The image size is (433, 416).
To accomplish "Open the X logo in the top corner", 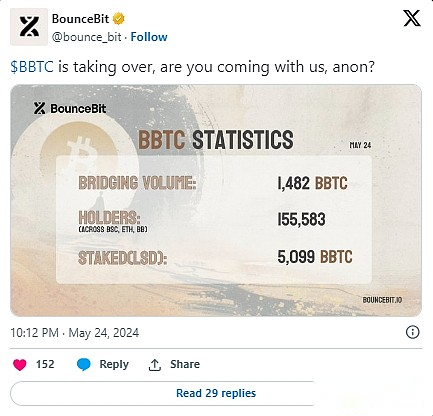I will pyautogui.click(x=412, y=18).
